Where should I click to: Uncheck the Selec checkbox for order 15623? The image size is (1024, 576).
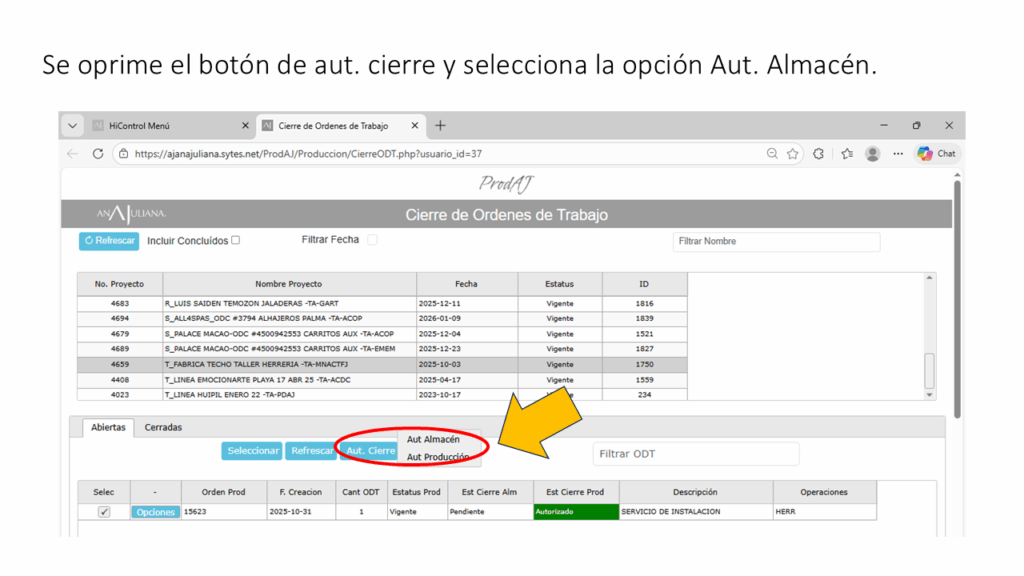pyautogui.click(x=104, y=512)
